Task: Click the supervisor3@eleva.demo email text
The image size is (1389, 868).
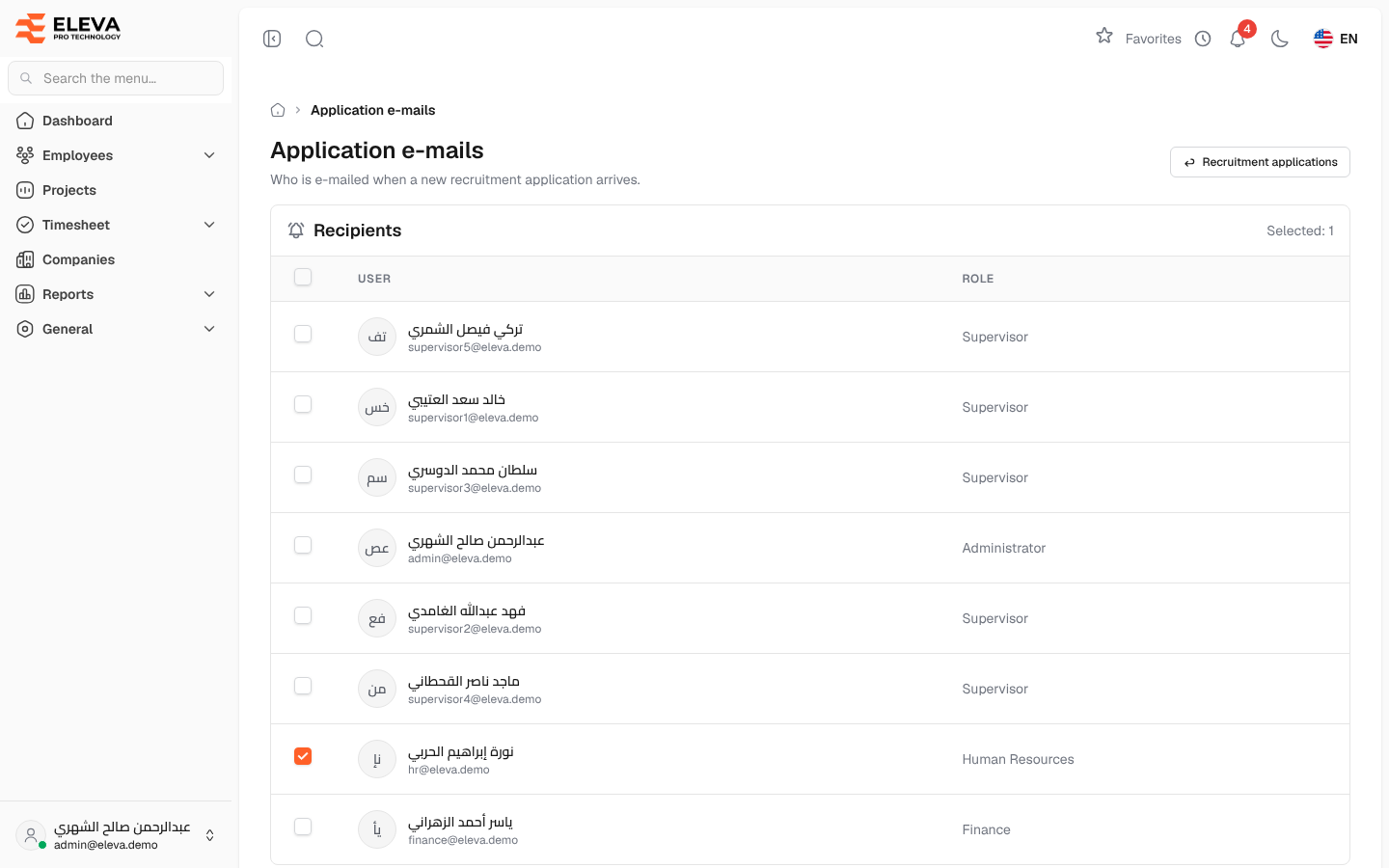Action: point(475,488)
